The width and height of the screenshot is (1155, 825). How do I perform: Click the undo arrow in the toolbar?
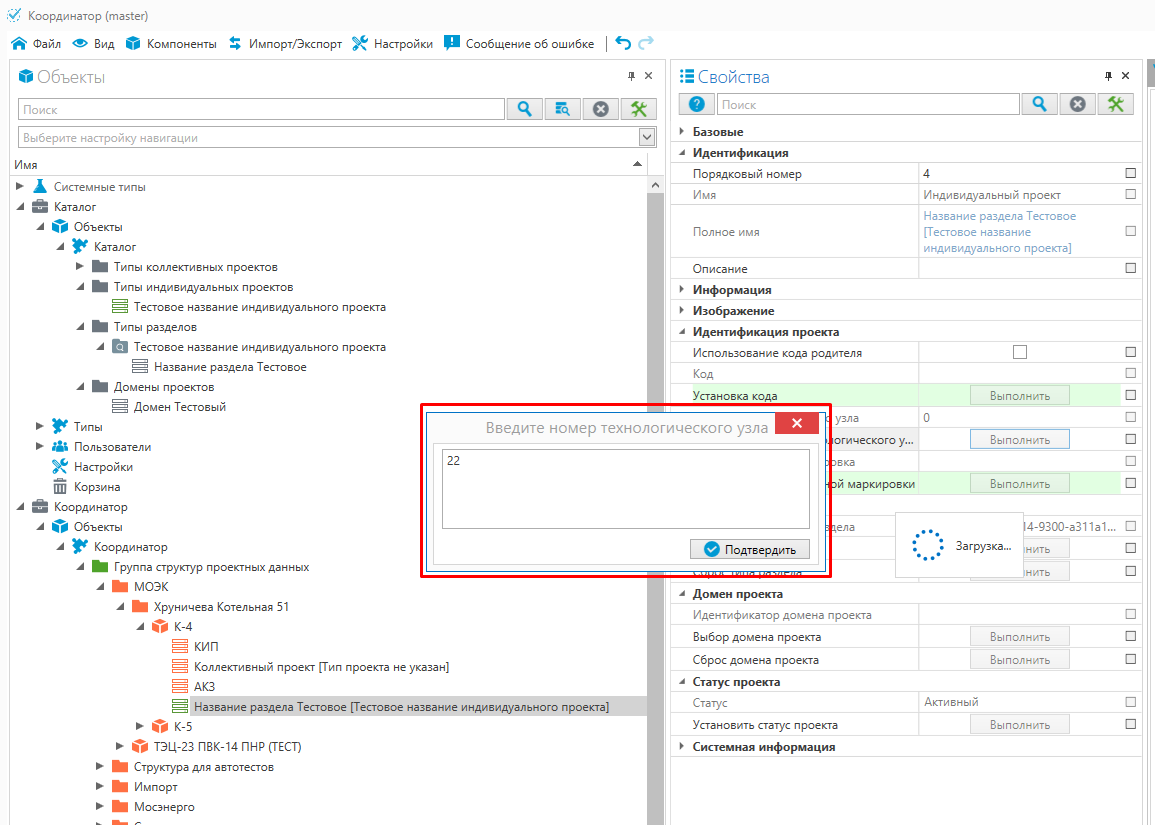point(623,43)
